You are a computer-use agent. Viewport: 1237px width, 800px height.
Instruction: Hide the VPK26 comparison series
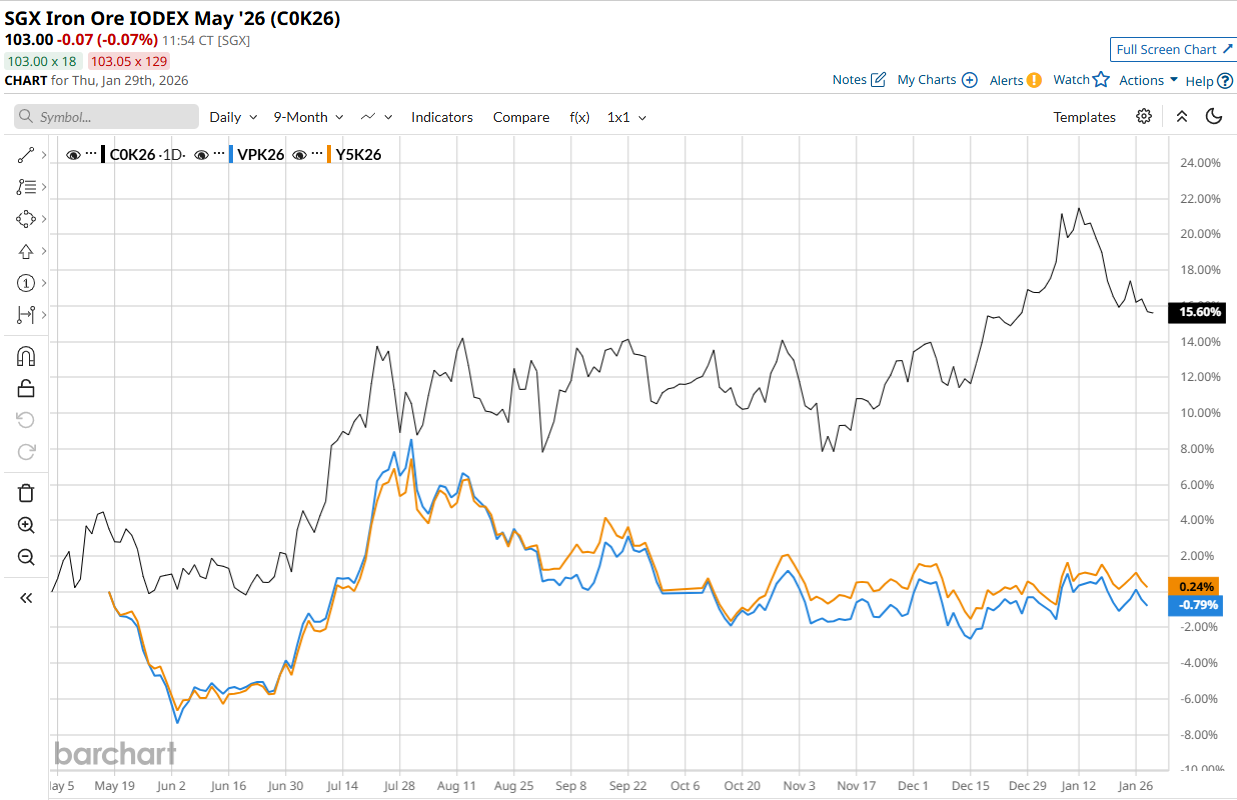coord(202,155)
